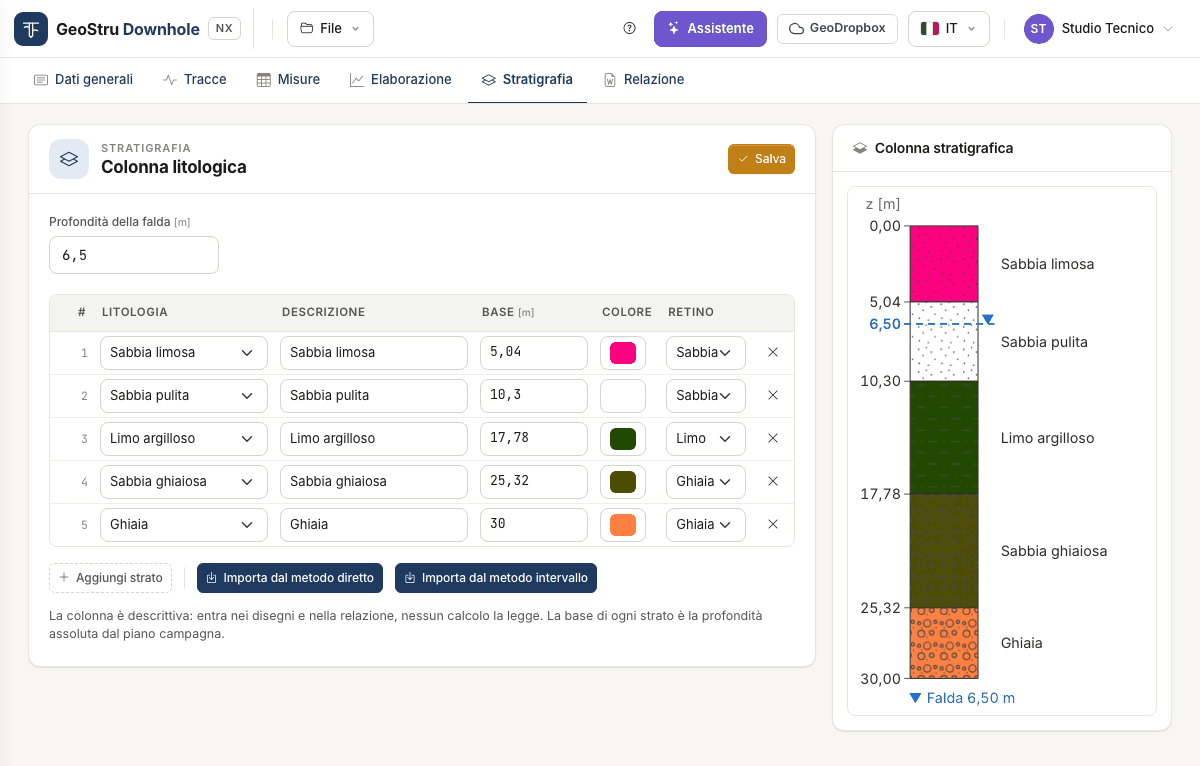This screenshot has height=766, width=1200.
Task: Open the help question mark icon
Action: [x=629, y=29]
